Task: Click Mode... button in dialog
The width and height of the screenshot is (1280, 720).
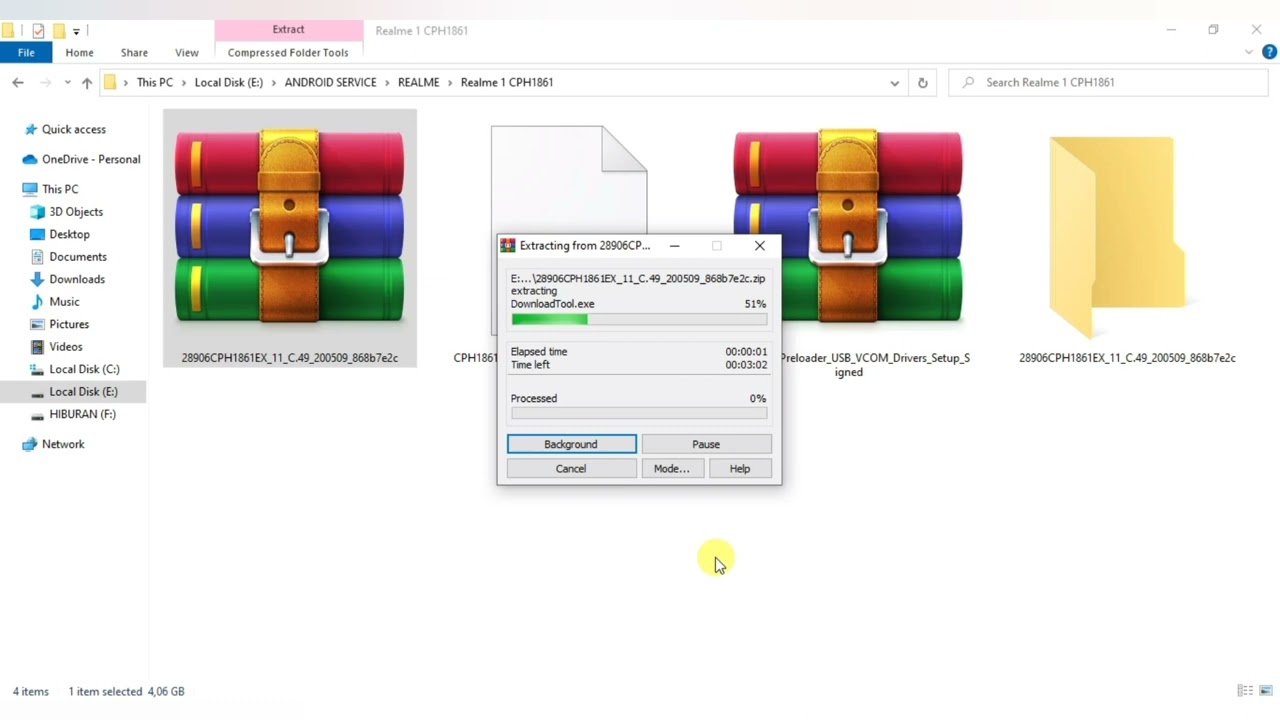Action: 672,469
